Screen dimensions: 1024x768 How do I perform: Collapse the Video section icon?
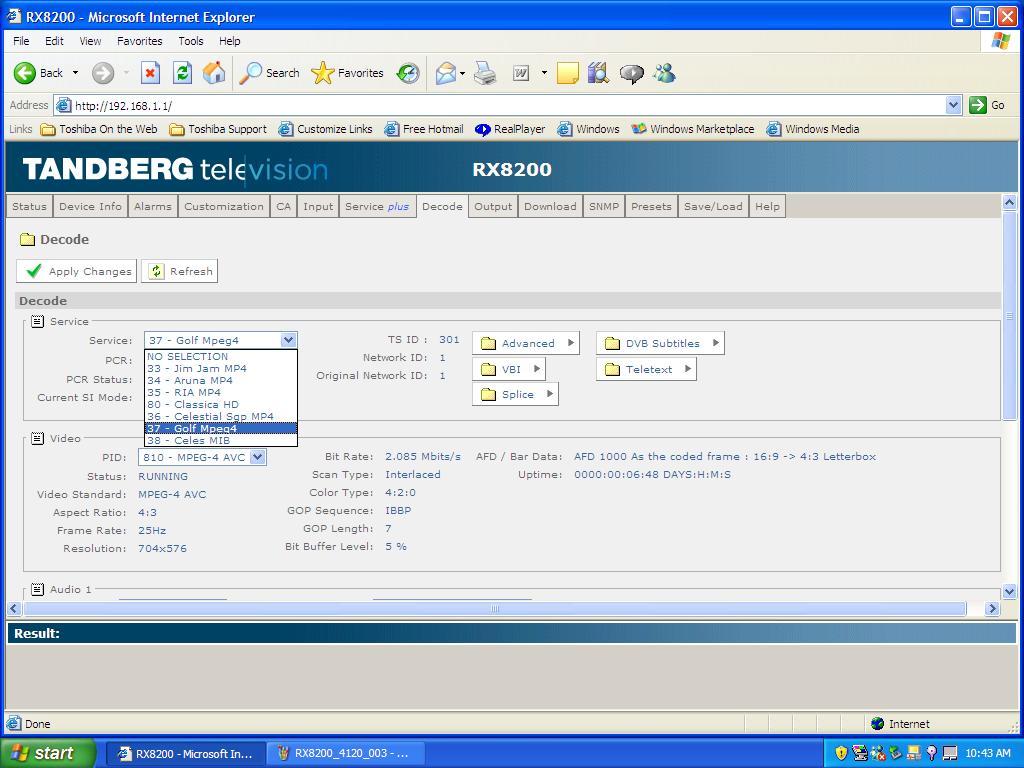(x=37, y=438)
